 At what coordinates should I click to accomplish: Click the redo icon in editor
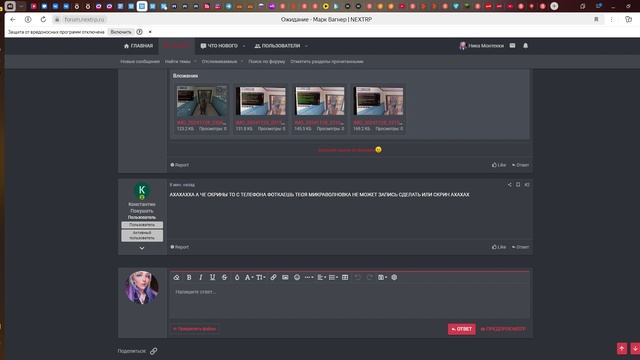tap(369, 278)
